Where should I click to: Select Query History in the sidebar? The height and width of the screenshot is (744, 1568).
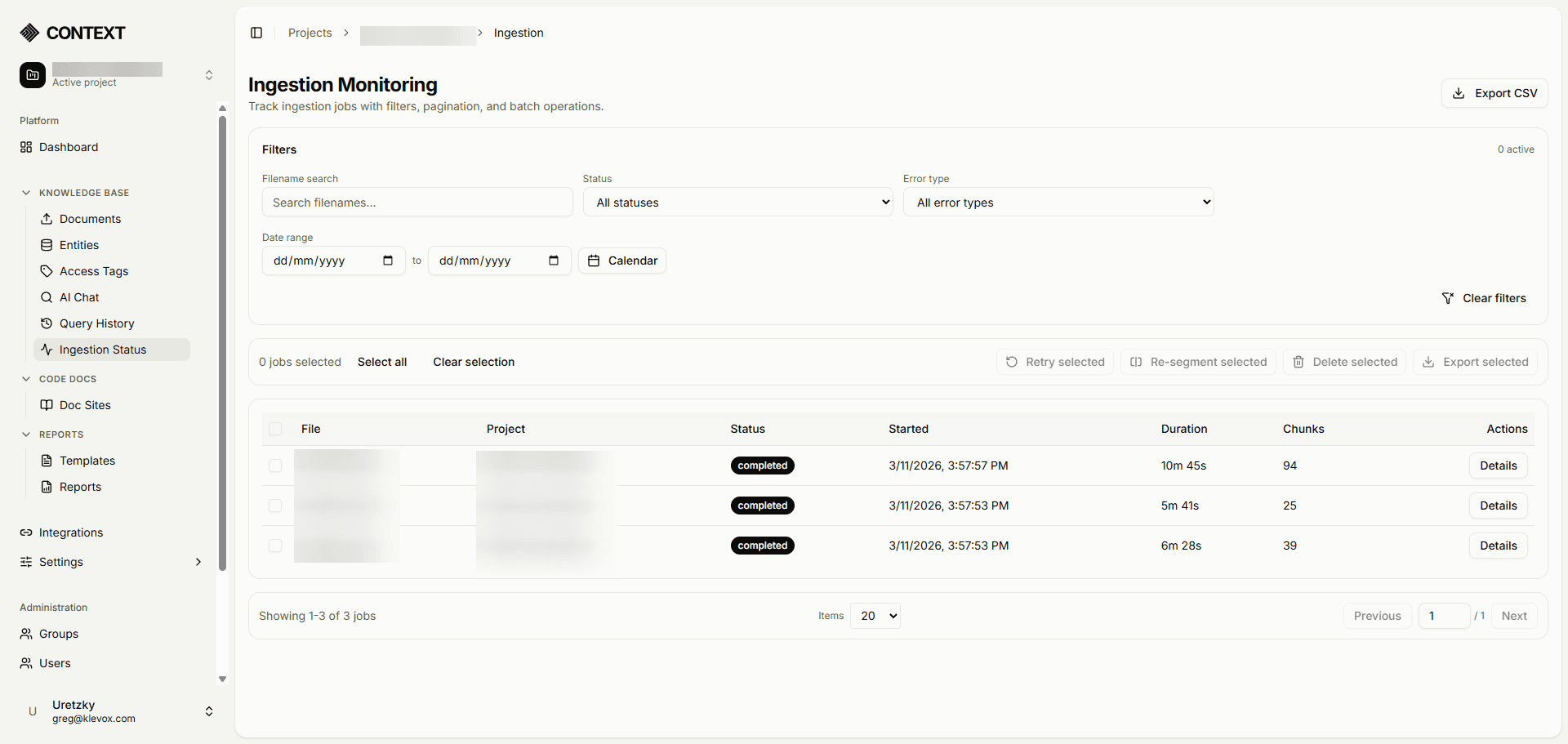tap(96, 323)
